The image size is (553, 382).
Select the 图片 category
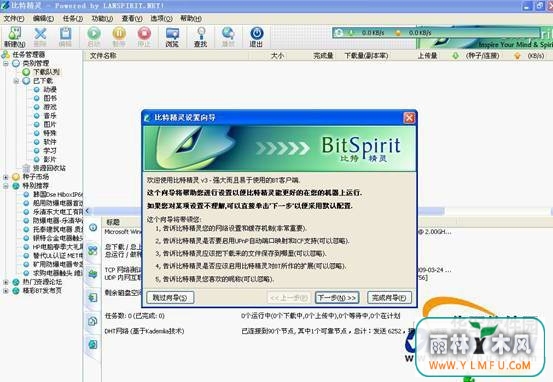50,125
